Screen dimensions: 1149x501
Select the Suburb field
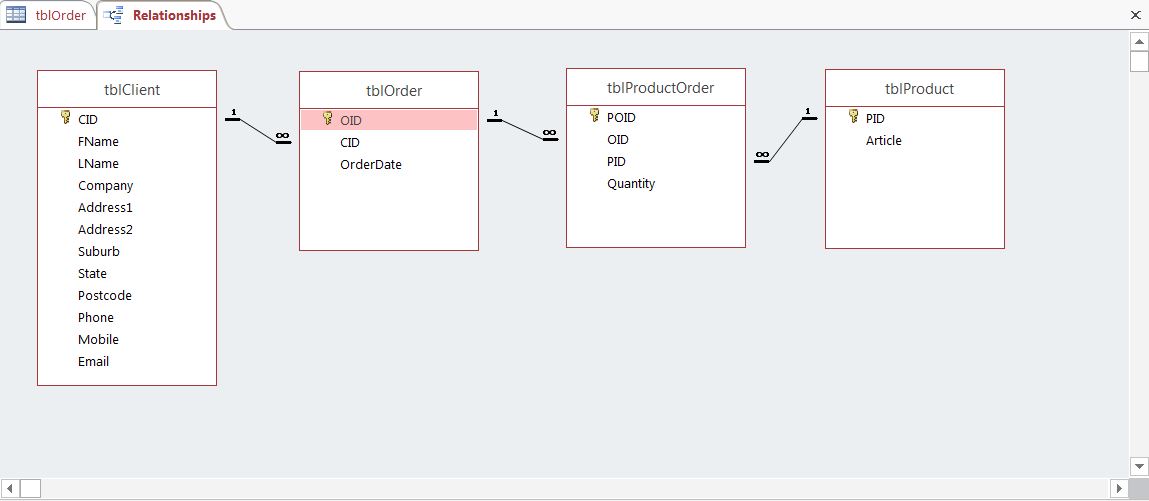99,251
